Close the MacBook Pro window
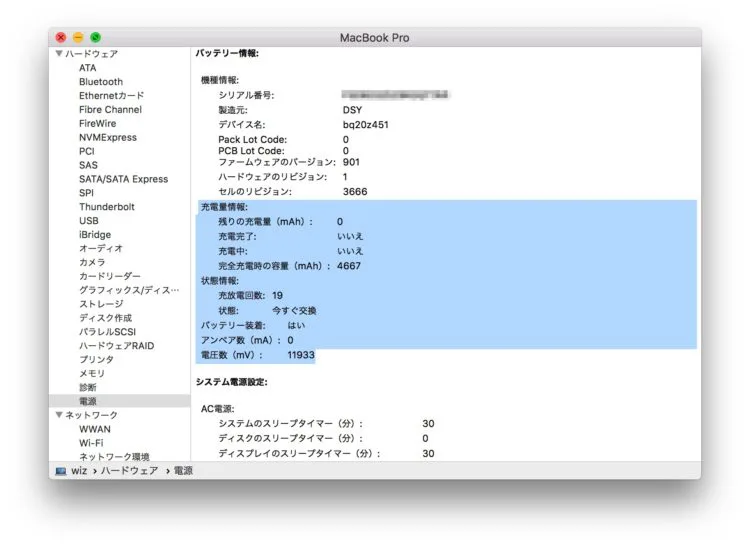This screenshot has height=549, width=750. tap(61, 37)
